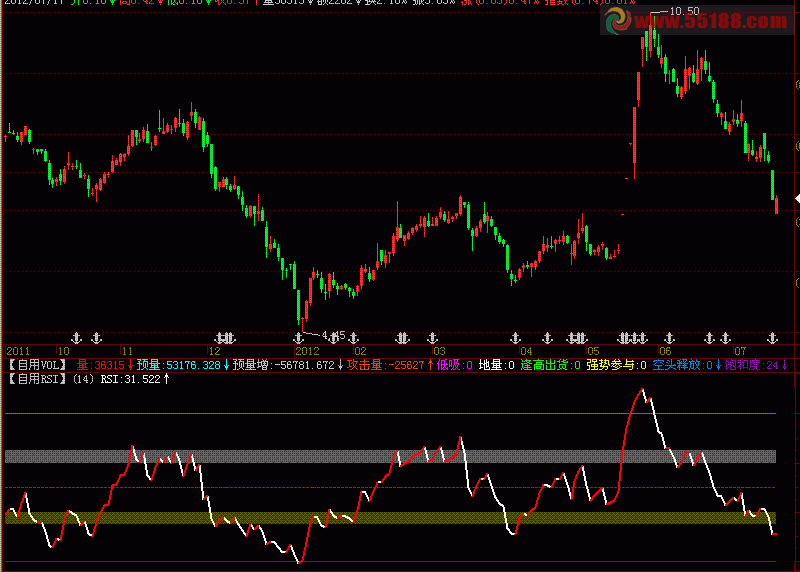Click the 05 month axis label
The image size is (800, 572).
click(593, 351)
